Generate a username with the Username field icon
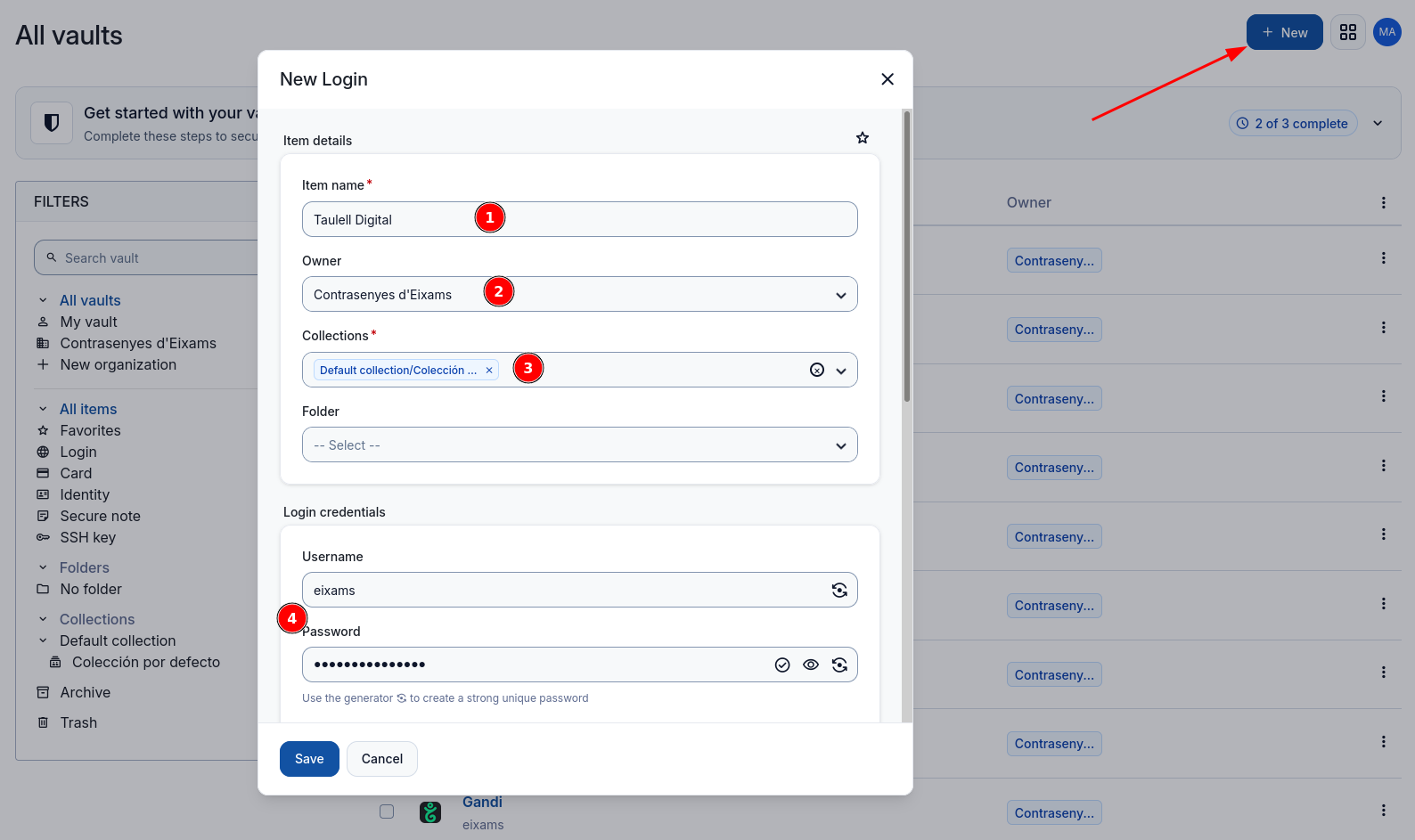Screen dimensions: 1415x840 839,591
